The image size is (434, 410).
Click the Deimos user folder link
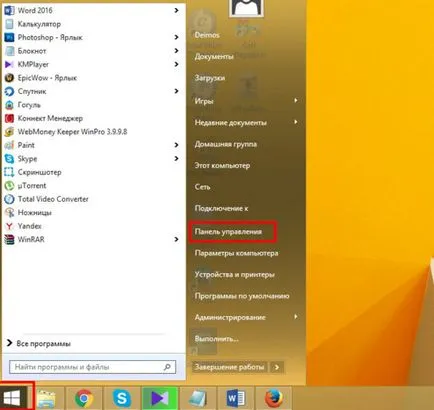207,35
